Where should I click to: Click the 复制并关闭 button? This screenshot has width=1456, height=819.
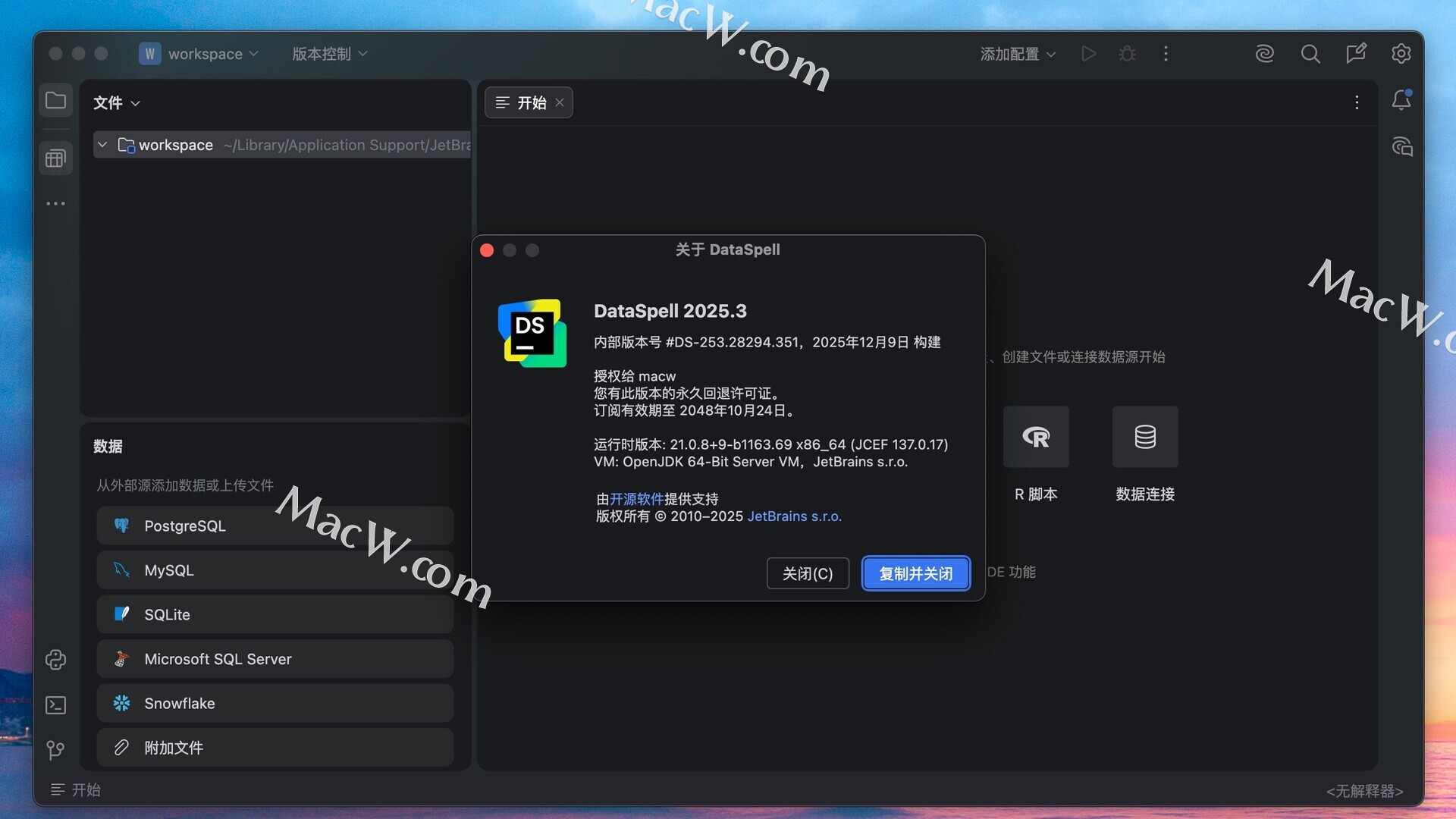(x=915, y=573)
